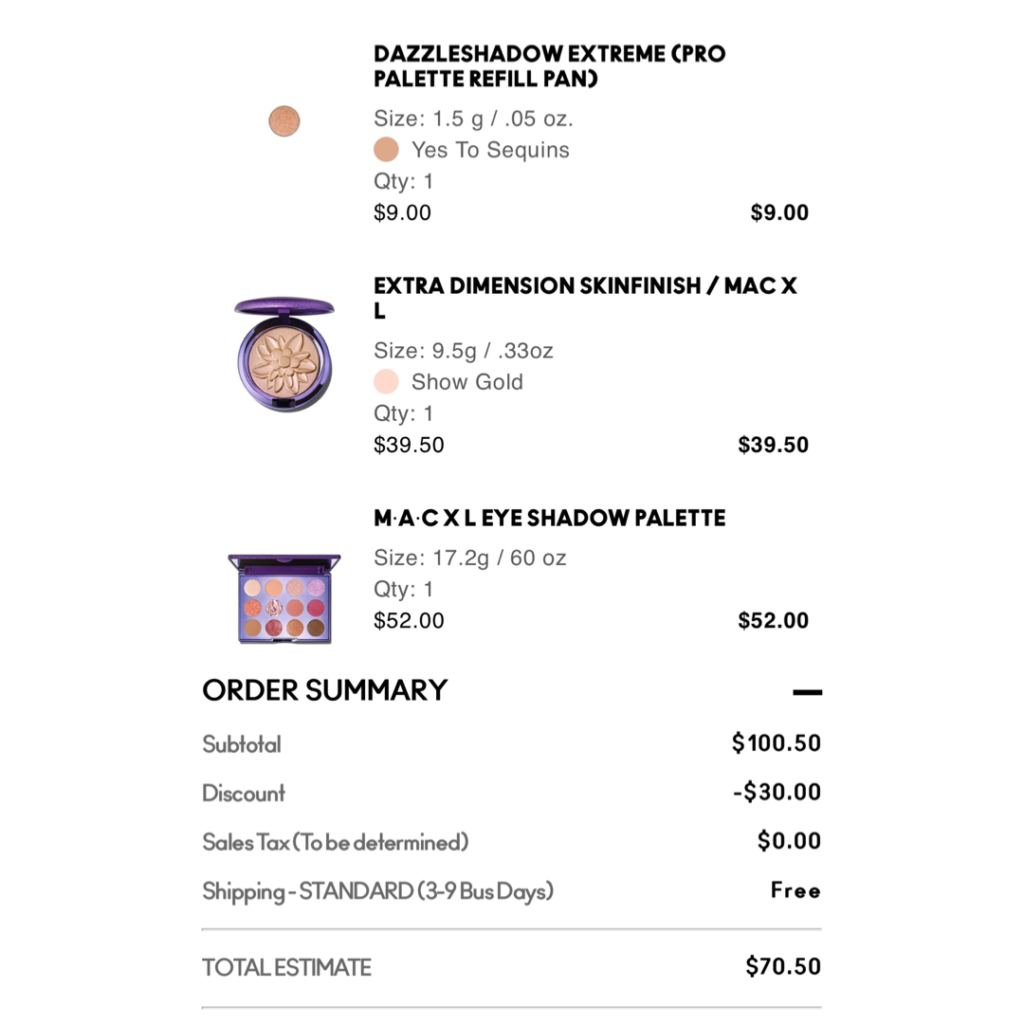Click the Subtotal label

(242, 744)
